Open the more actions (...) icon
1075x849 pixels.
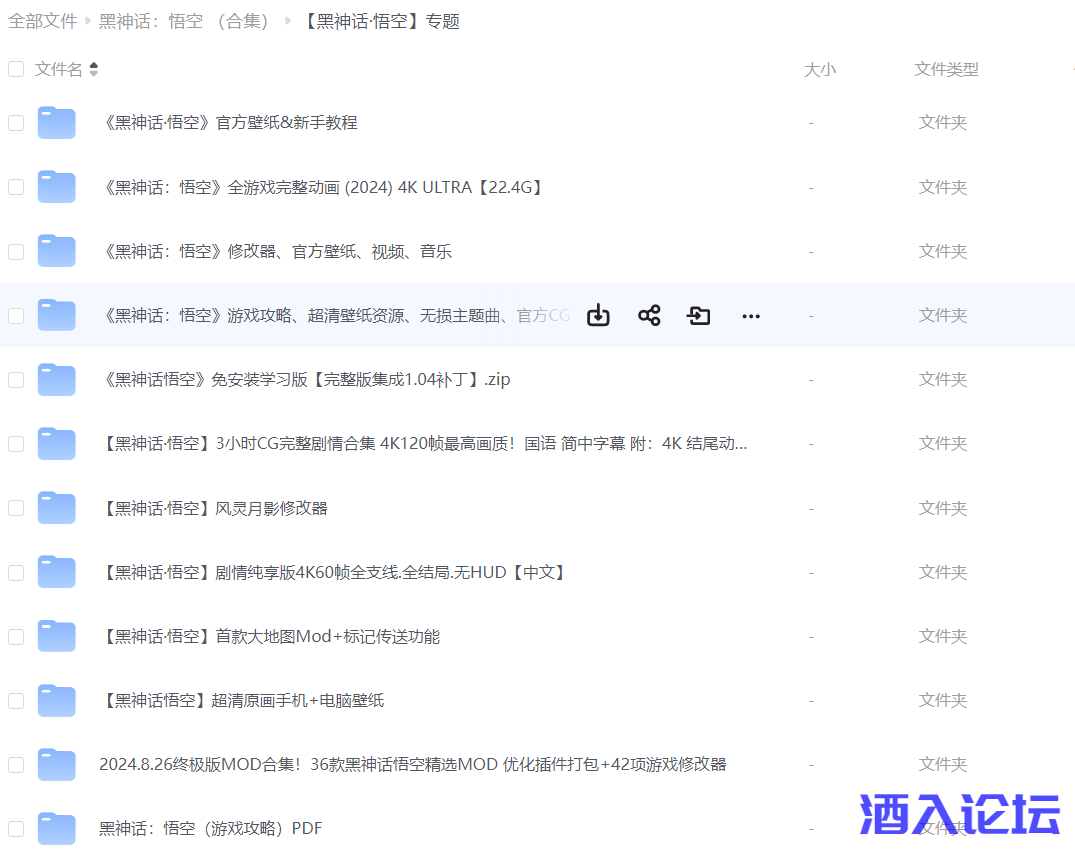click(750, 316)
